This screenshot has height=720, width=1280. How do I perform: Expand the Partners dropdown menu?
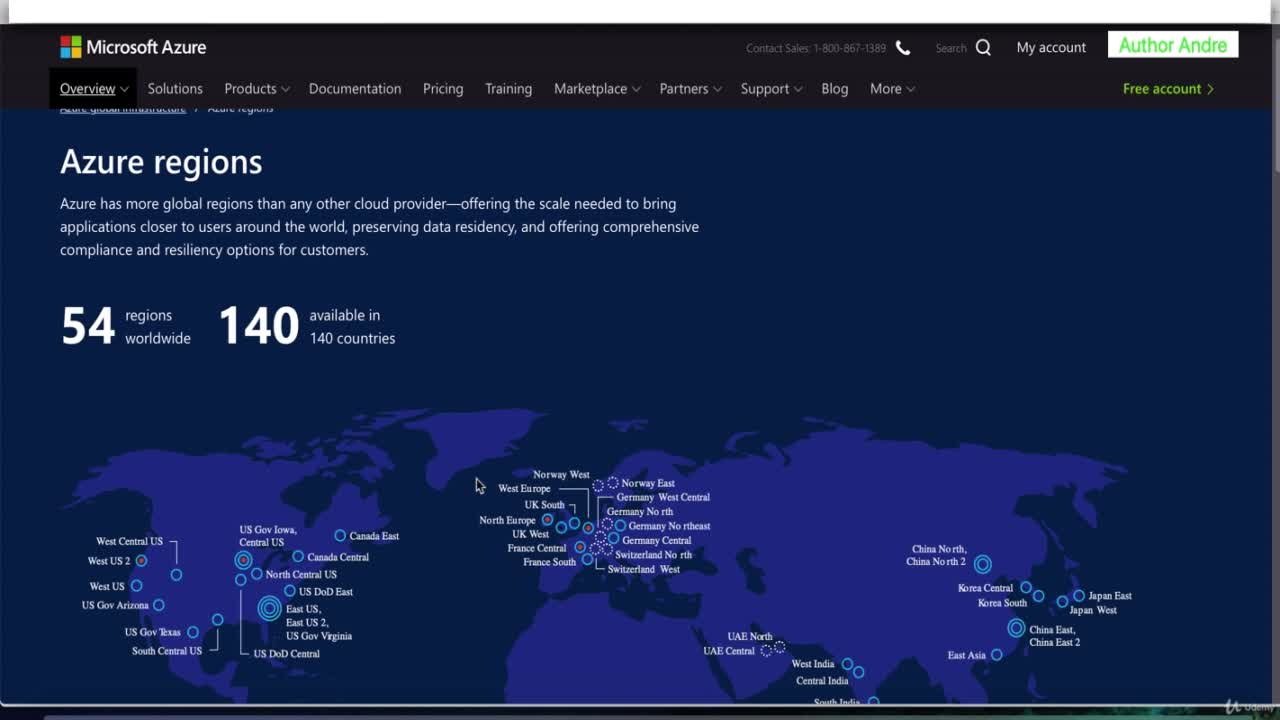(690, 89)
